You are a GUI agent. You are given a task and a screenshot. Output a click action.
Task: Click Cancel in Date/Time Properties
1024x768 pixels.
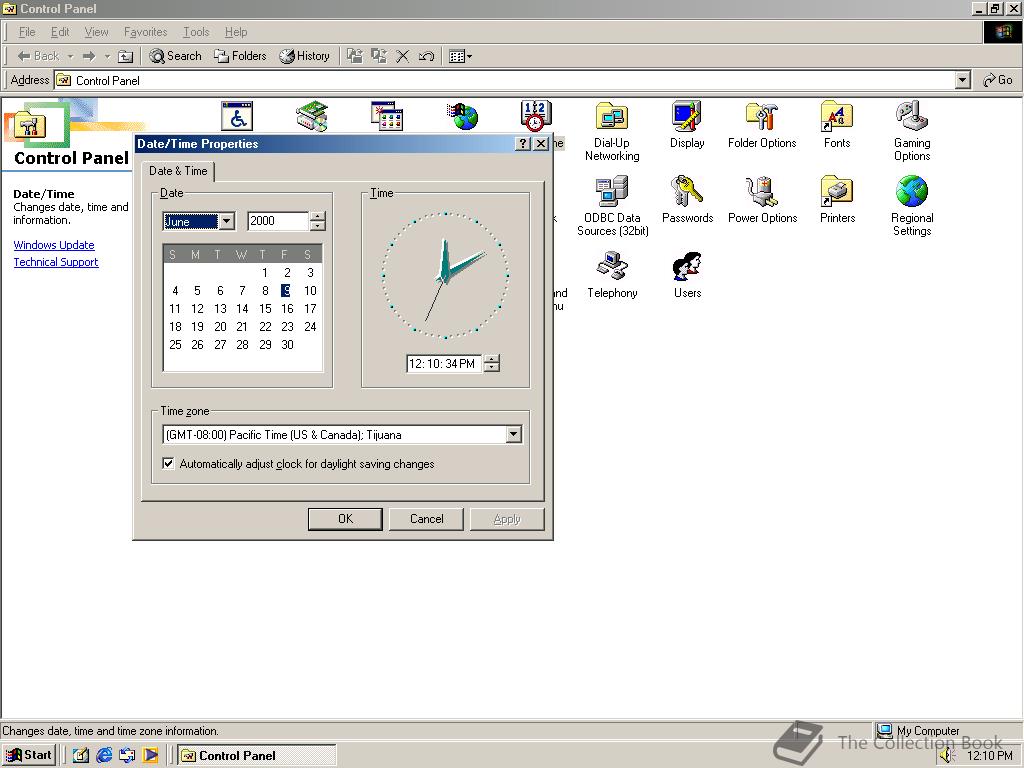[x=426, y=519]
